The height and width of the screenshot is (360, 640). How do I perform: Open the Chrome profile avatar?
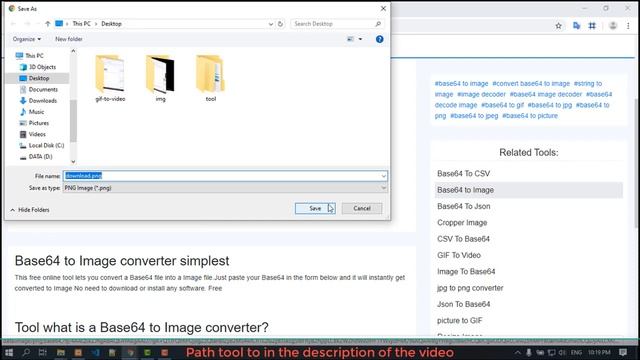[613, 26]
